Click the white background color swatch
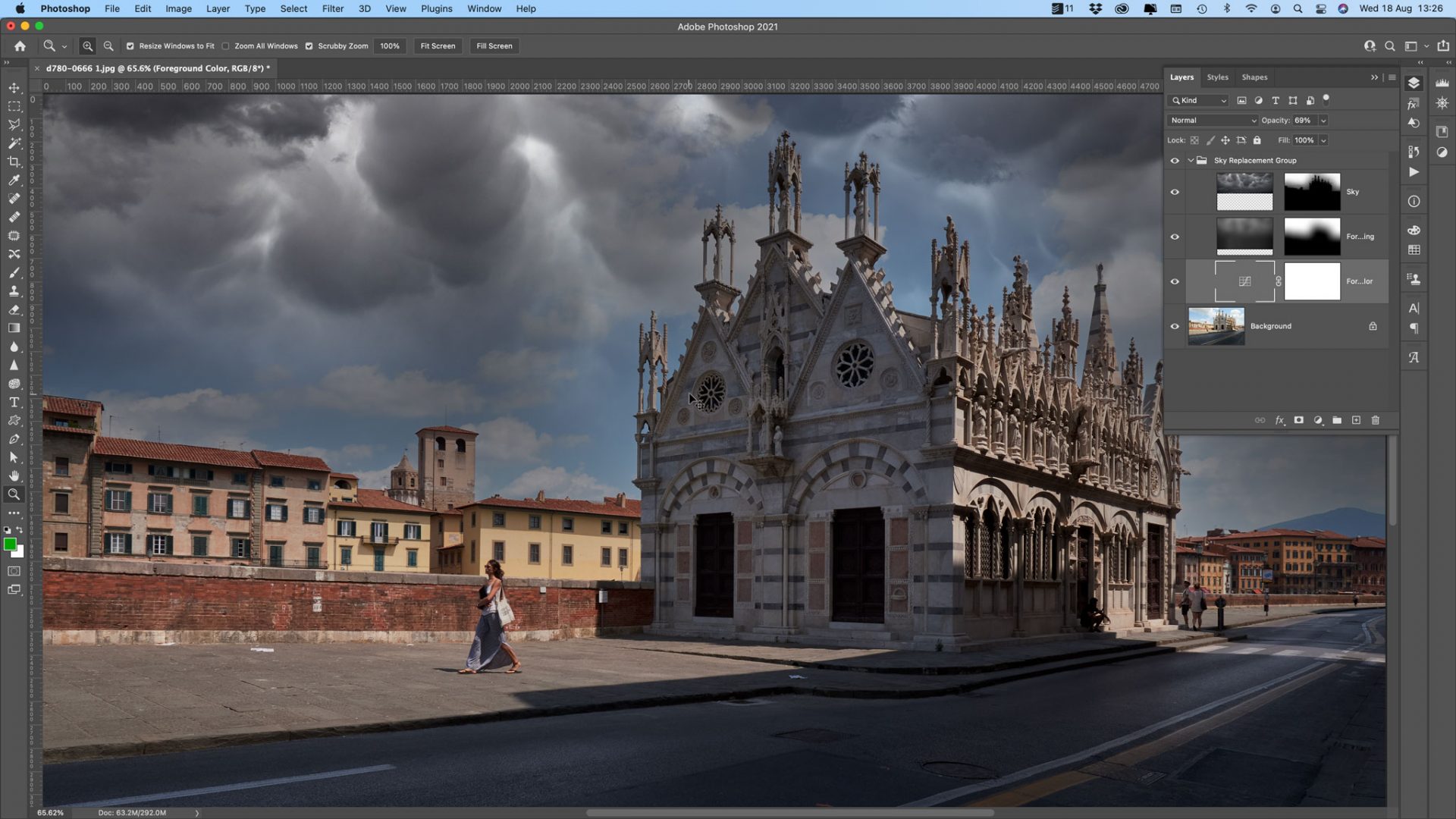 pyautogui.click(x=20, y=554)
